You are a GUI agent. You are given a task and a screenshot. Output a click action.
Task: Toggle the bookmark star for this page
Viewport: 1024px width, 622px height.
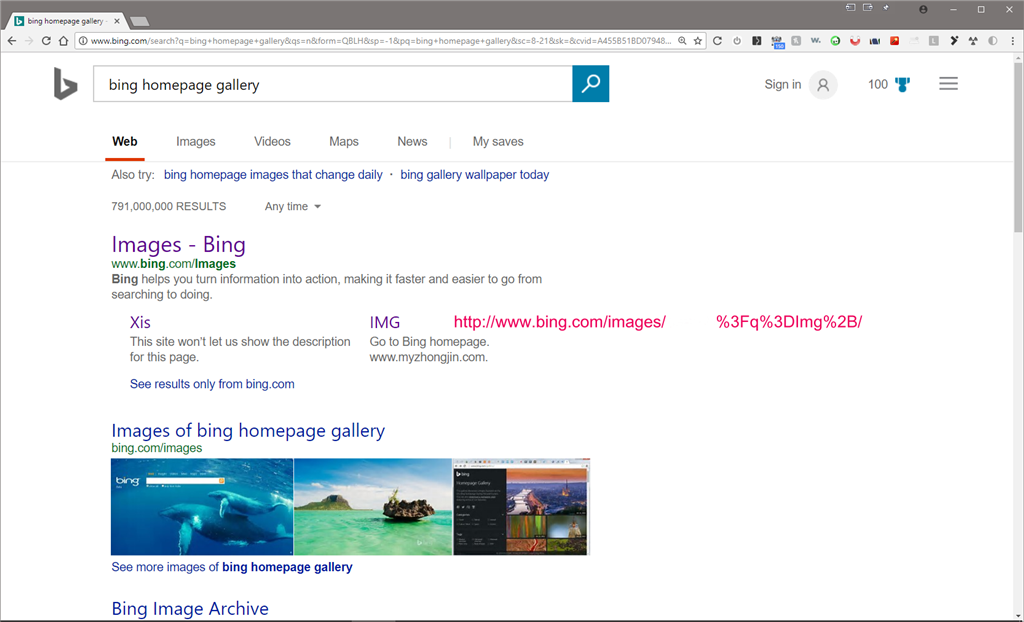point(698,41)
